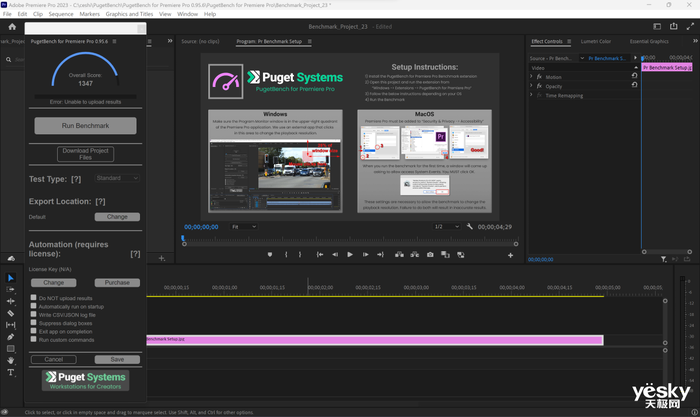This screenshot has width=700, height=417.
Task: Open the Source Pr Bench dropdown arrow
Action: coord(582,58)
